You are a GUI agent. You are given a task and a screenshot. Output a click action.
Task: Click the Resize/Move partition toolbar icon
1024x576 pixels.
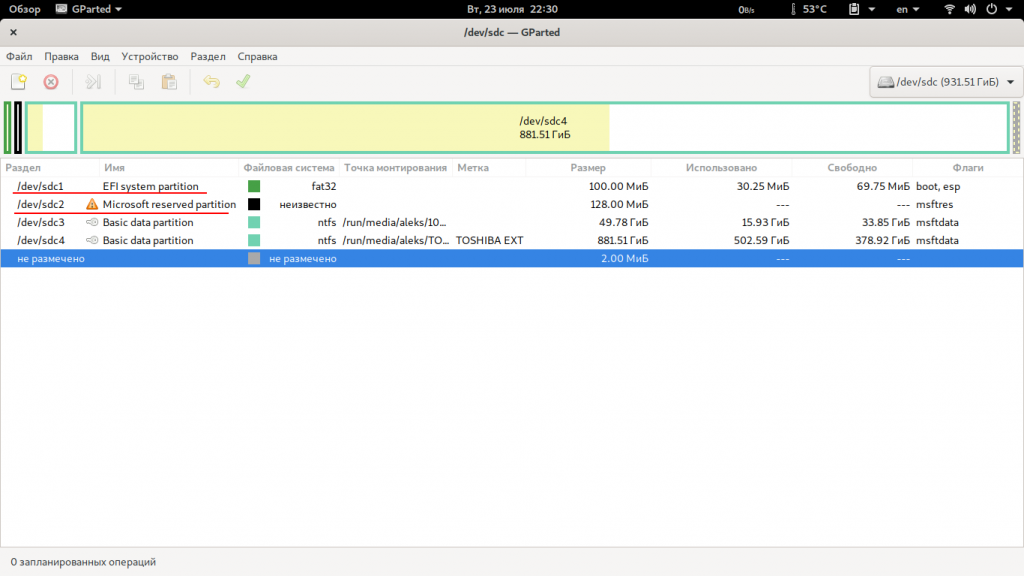click(93, 82)
